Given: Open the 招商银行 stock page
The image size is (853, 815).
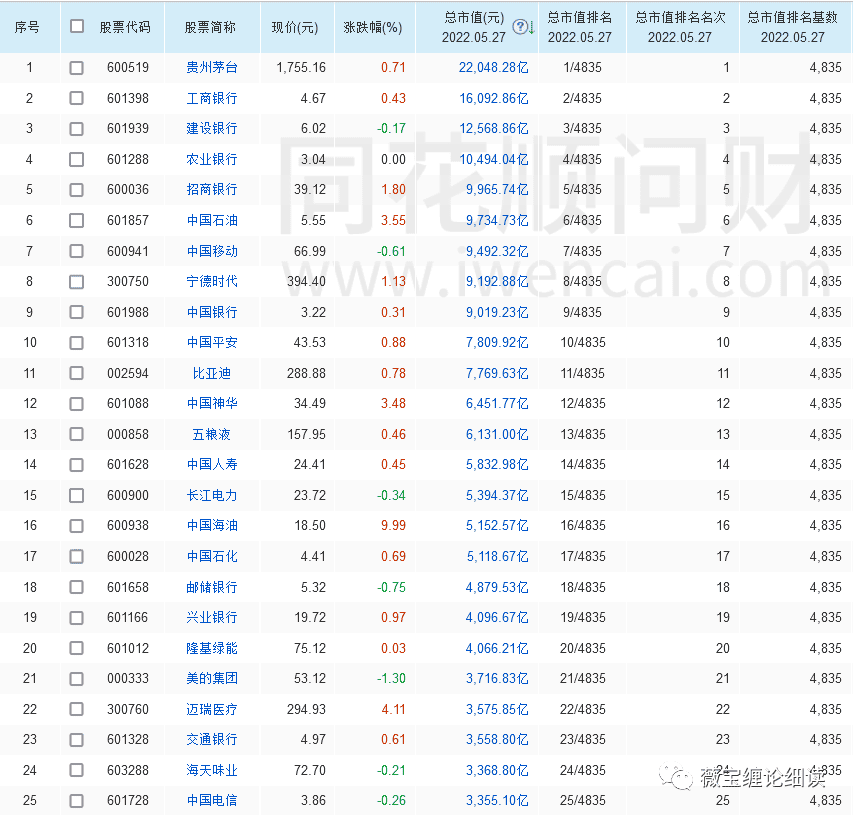Looking at the screenshot, I should pyautogui.click(x=212, y=189).
